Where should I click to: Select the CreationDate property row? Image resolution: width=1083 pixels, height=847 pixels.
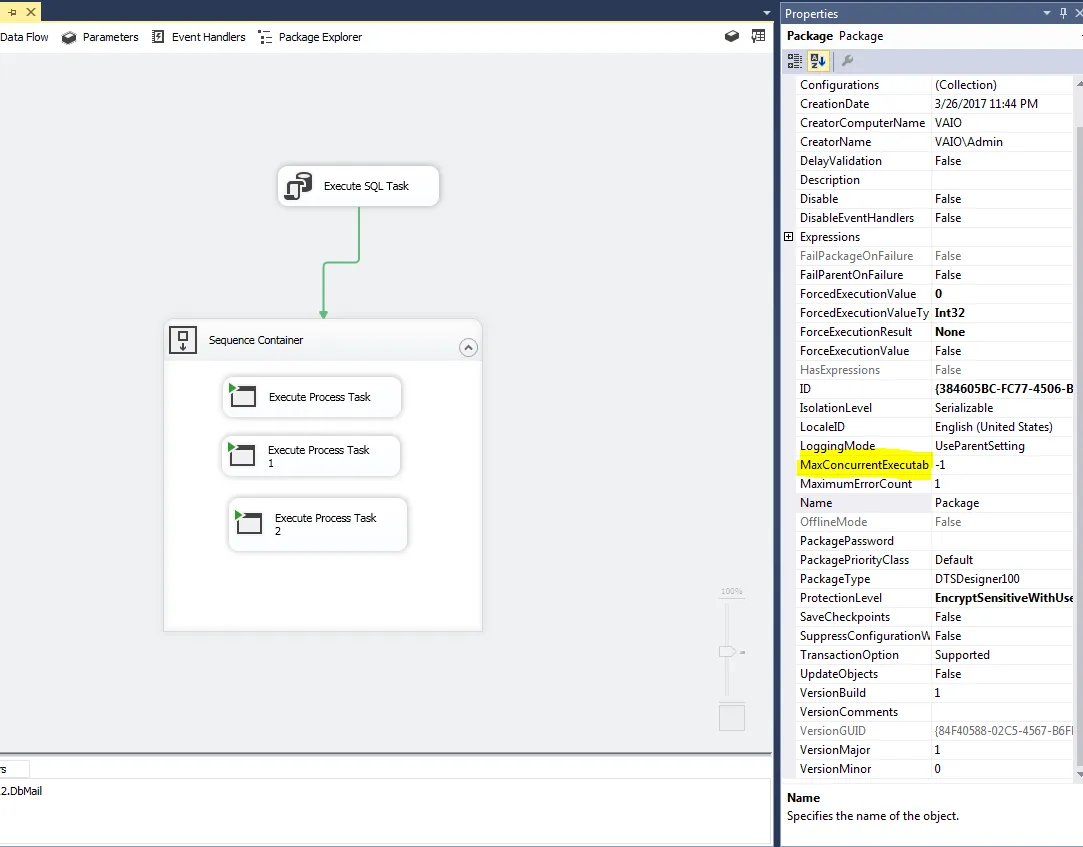coord(935,104)
